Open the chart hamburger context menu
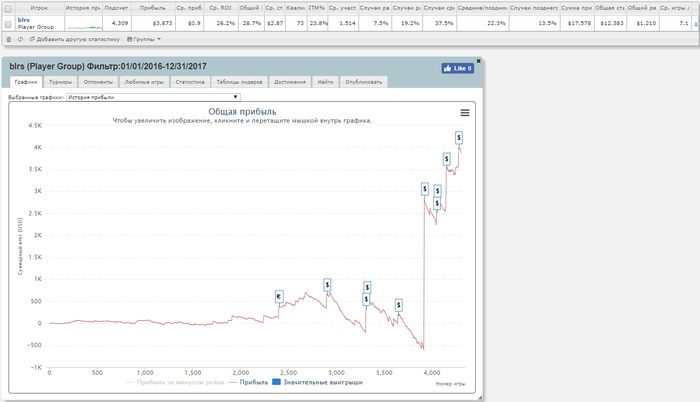This screenshot has width=700, height=402. coord(465,113)
